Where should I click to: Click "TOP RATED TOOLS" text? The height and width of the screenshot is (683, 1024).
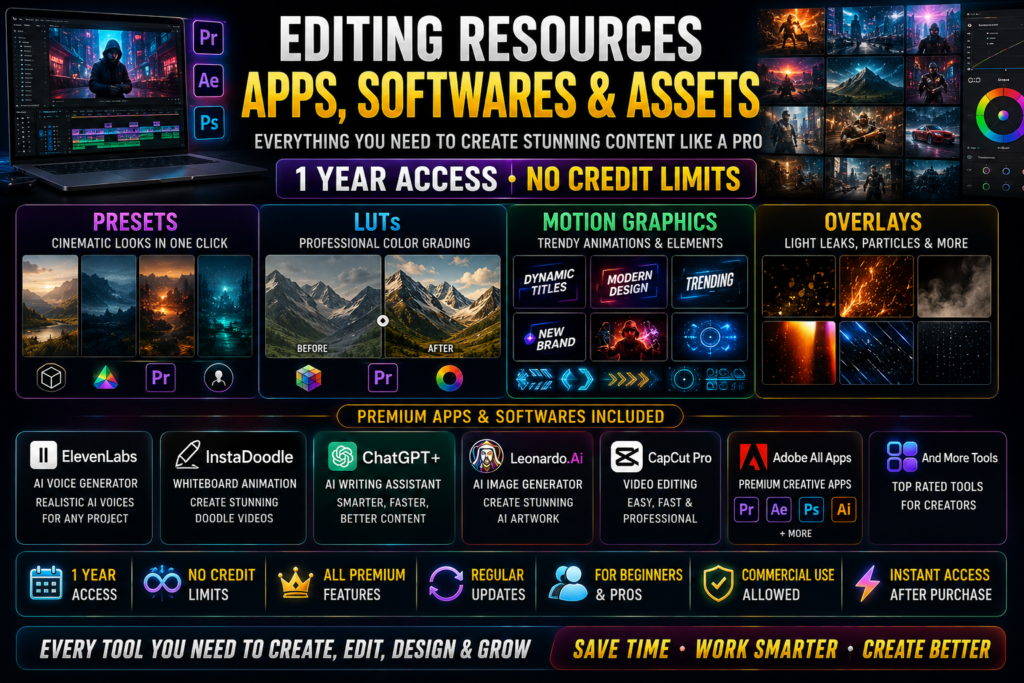[x=938, y=486]
